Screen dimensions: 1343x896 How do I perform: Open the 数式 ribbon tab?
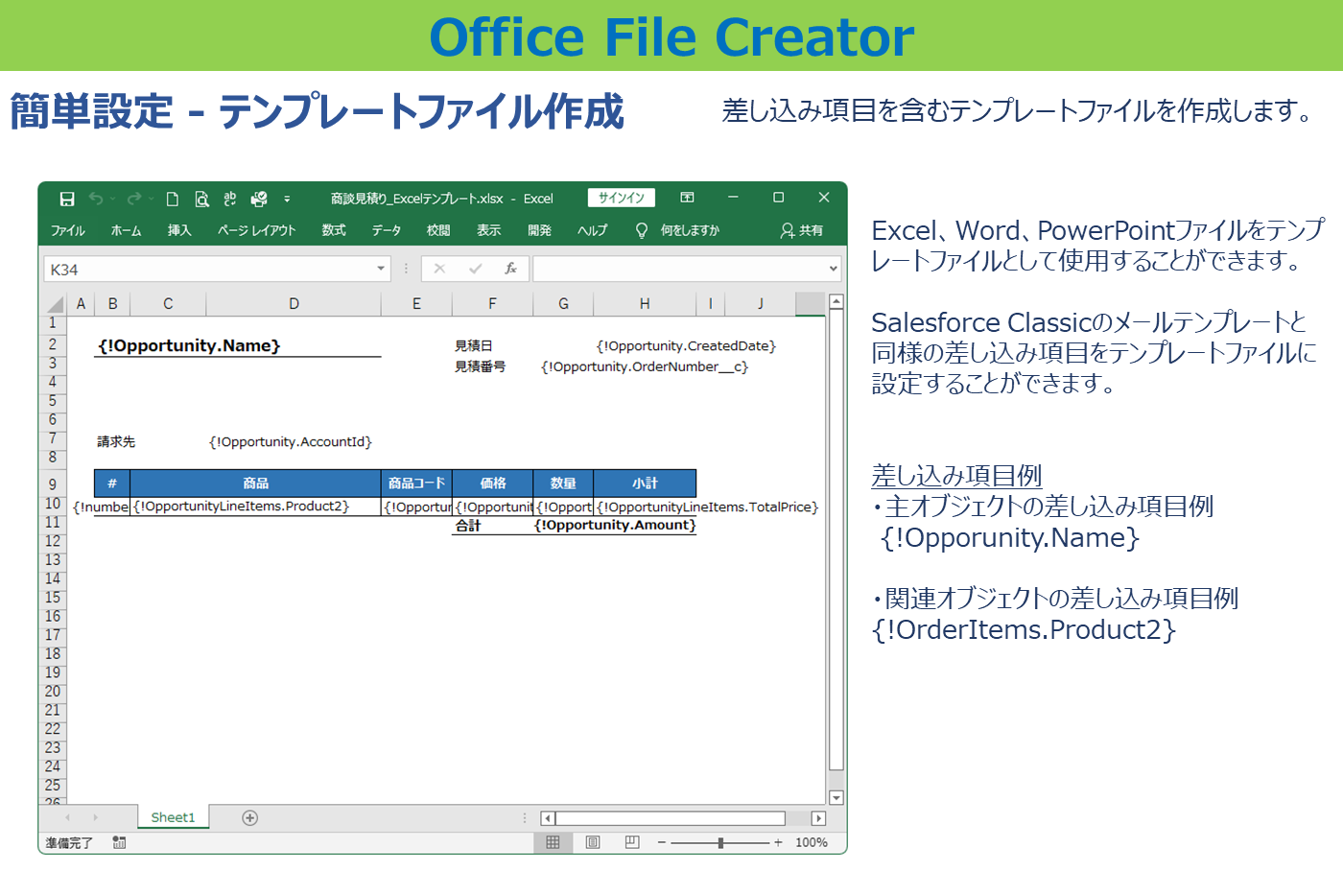[334, 230]
